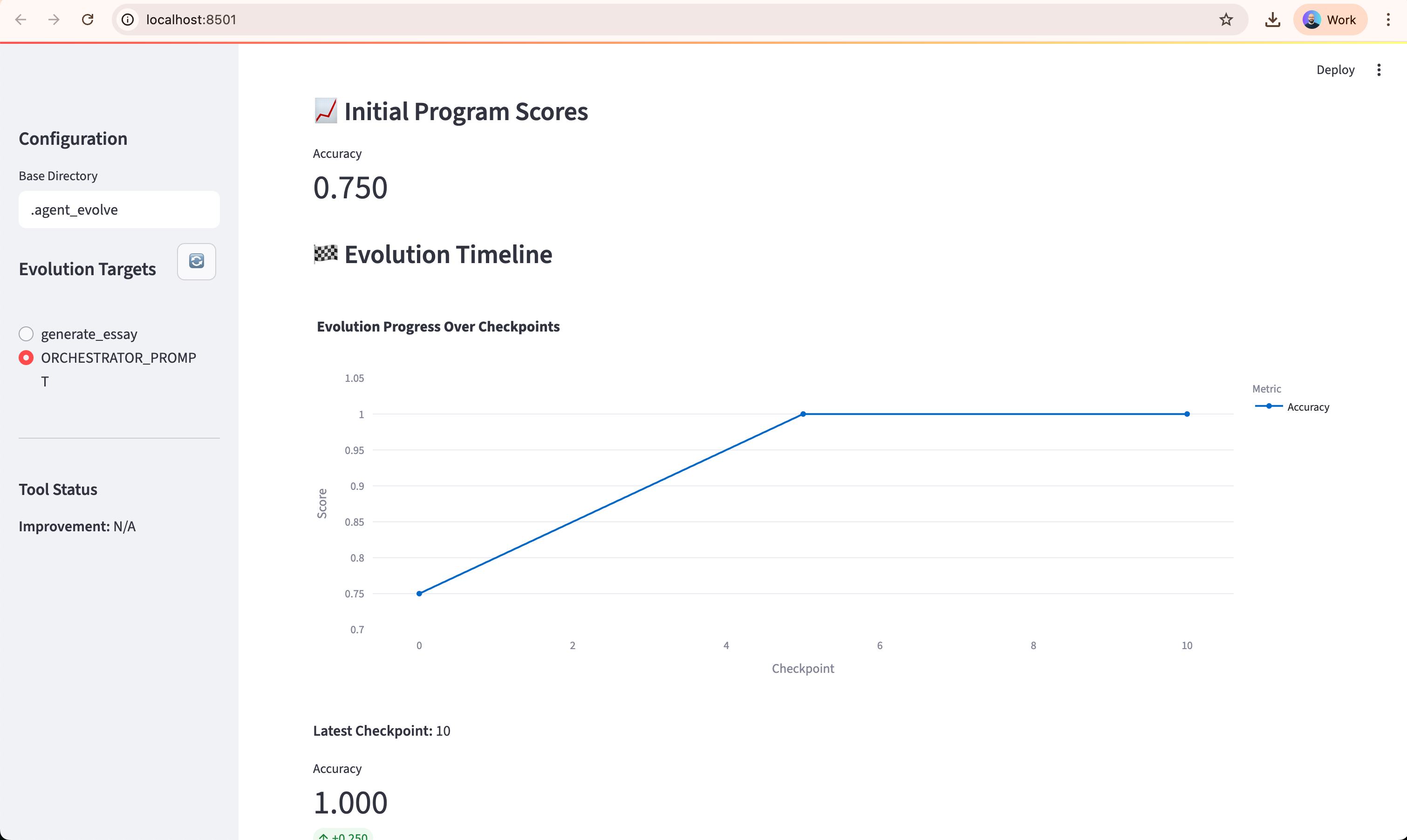Click data point at checkpoint 0
The width and height of the screenshot is (1407, 840).
pyautogui.click(x=419, y=594)
